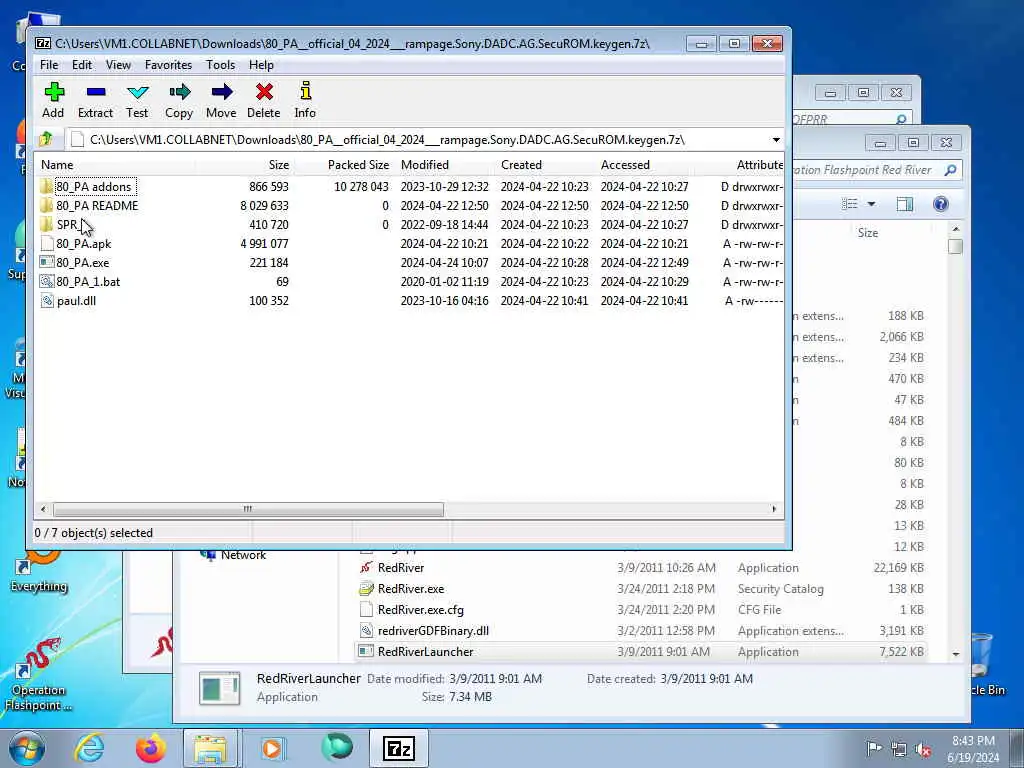
Task: Click the Size column header in Explorer
Action: 867,233
